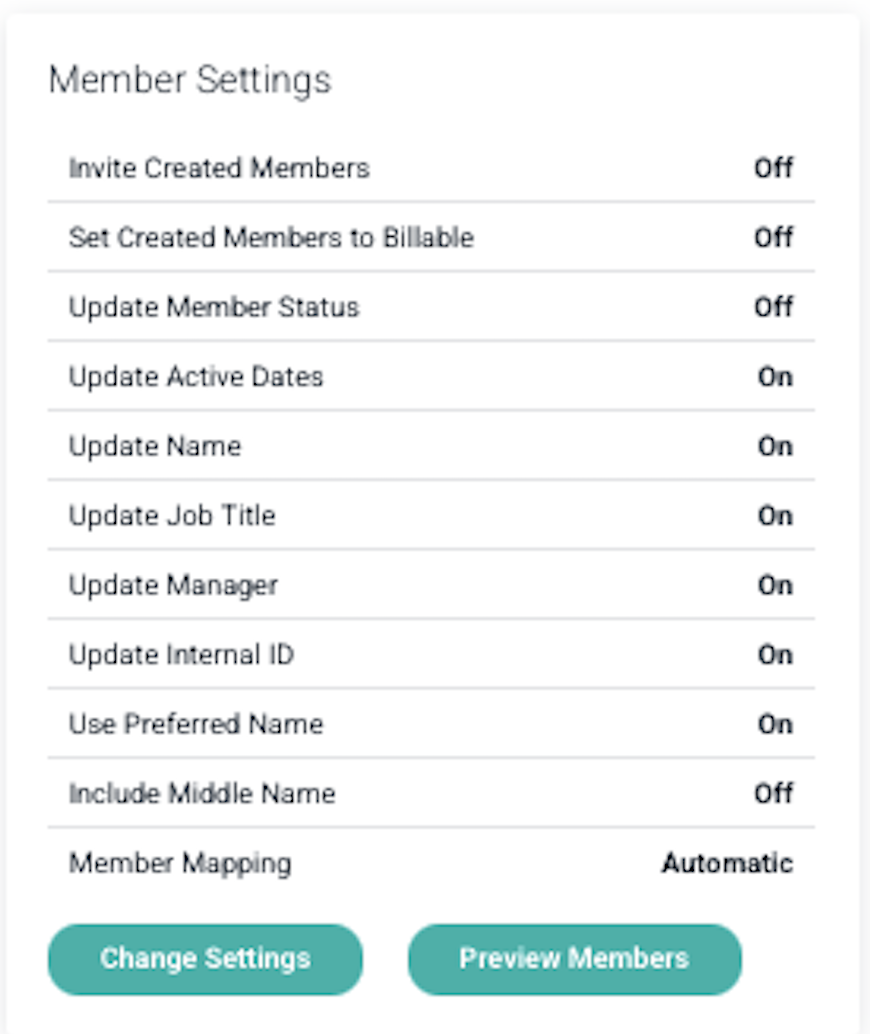
Task: Open Preview Members
Action: pos(574,959)
